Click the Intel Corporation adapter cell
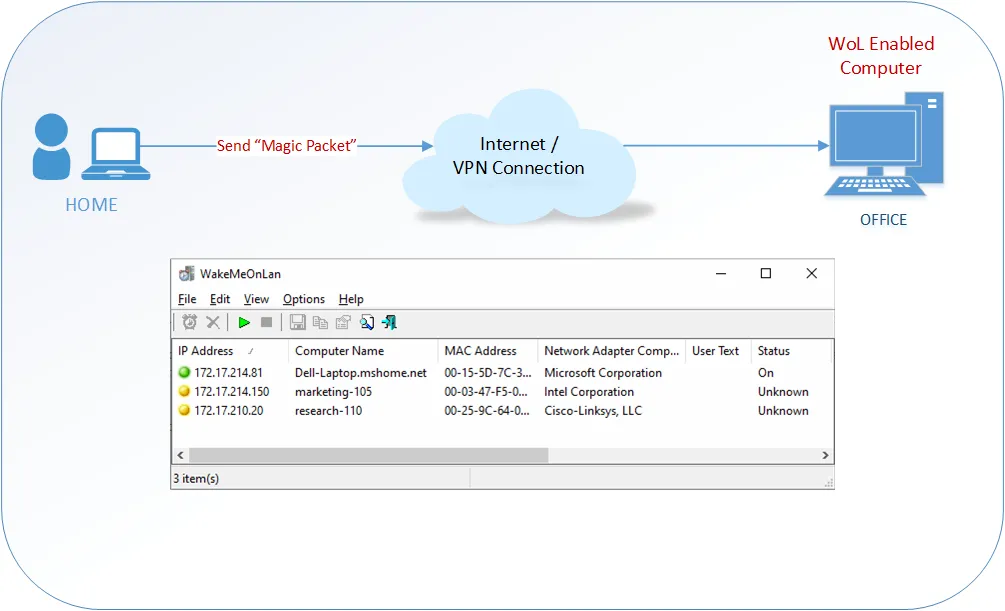The image size is (1005, 611). tap(589, 392)
